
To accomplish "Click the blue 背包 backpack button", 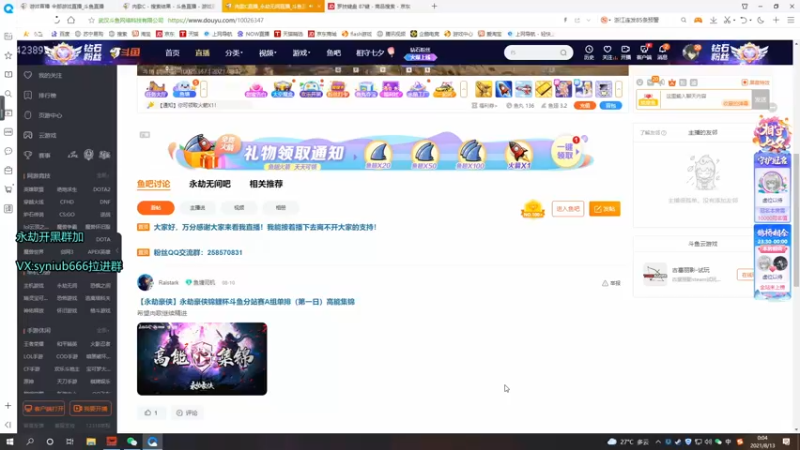I will tap(611, 106).
